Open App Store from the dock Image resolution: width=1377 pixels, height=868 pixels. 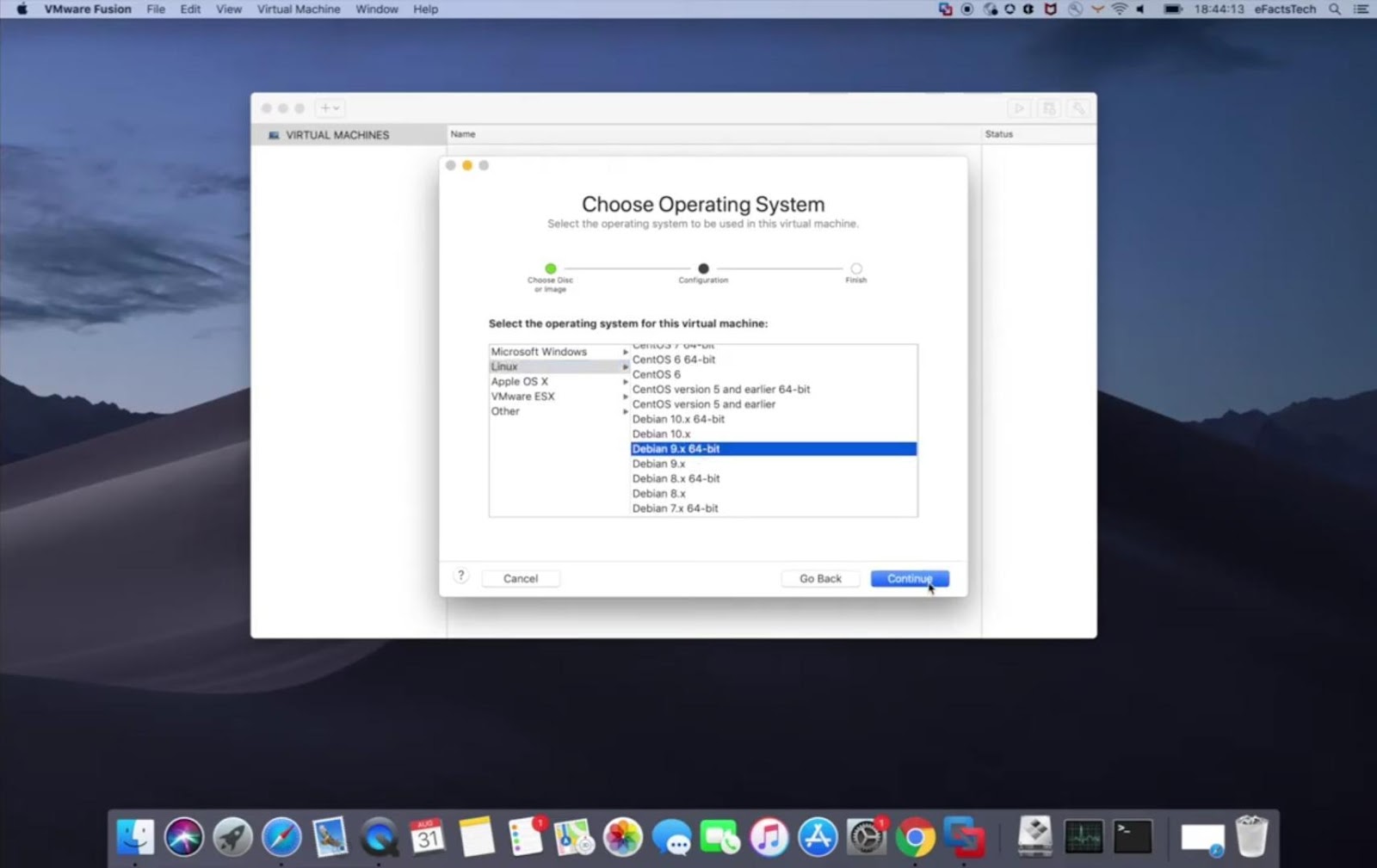click(818, 836)
